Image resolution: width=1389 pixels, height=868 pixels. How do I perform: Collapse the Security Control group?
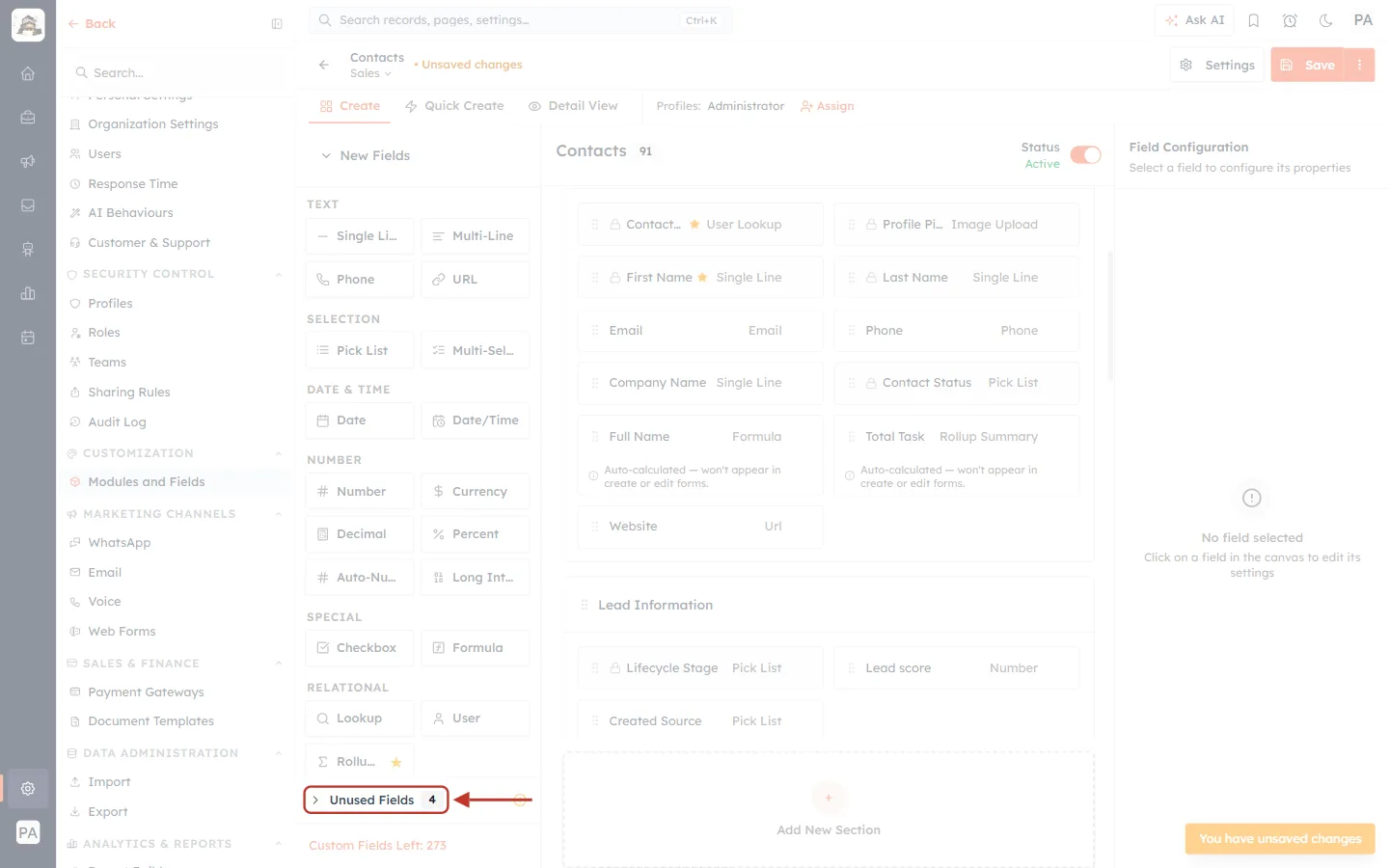click(x=278, y=274)
